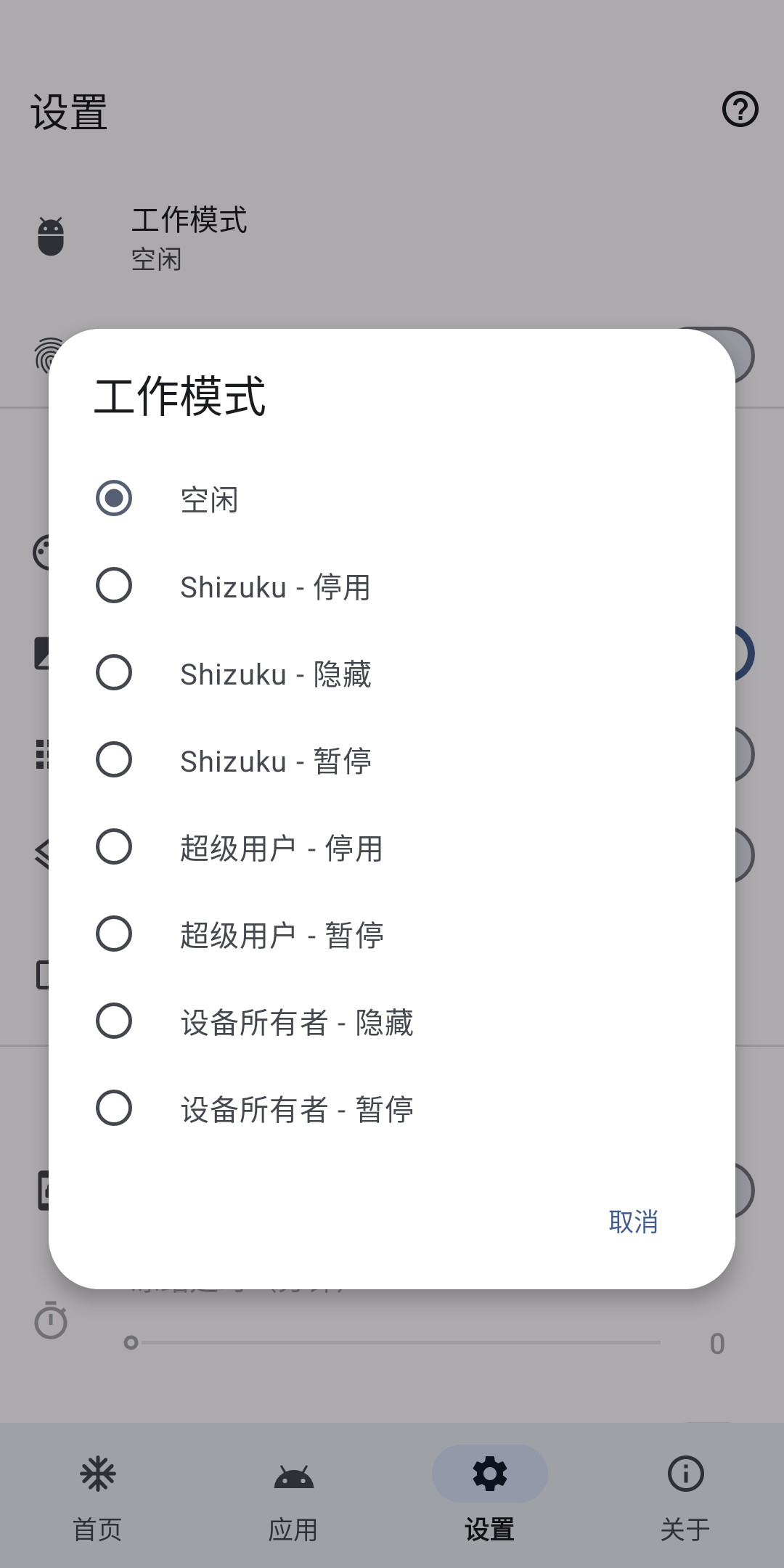Go to the 关于 tab label
This screenshot has width=784, height=1568.
[685, 1530]
